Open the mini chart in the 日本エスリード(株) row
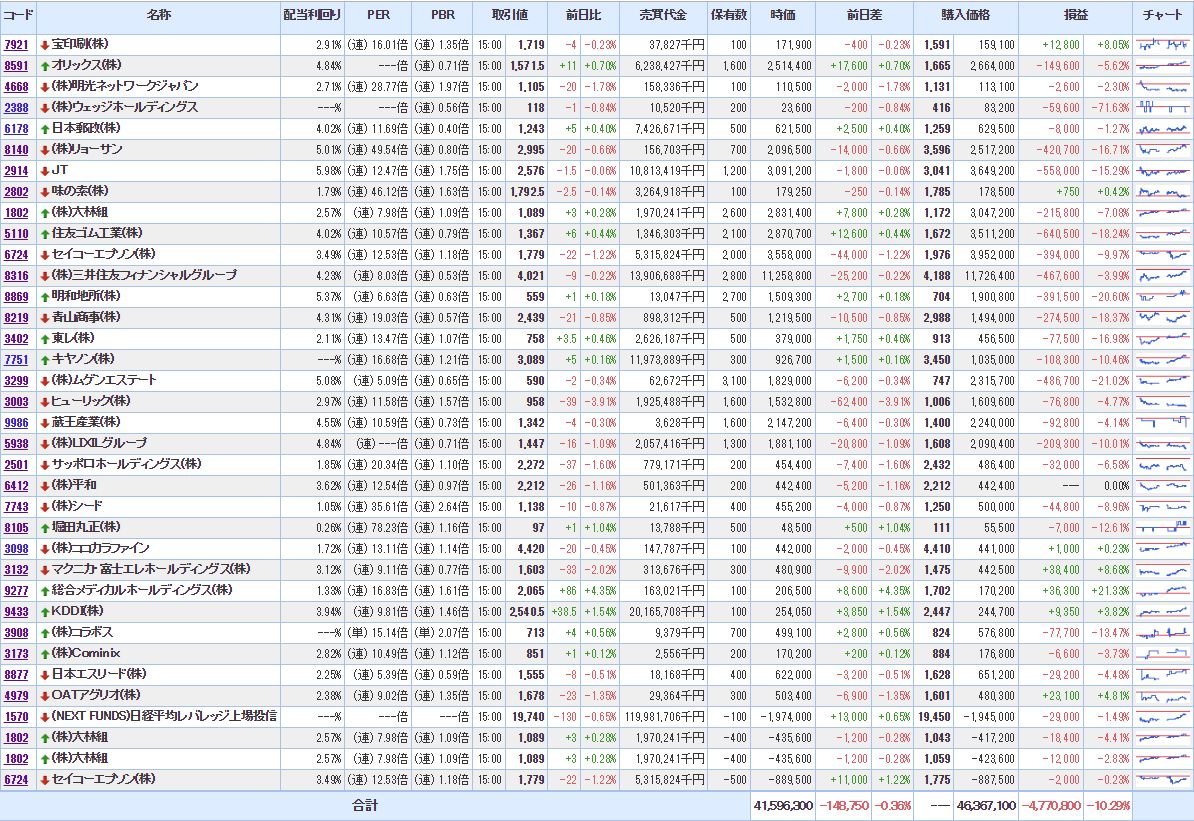Screen dimensions: 1194x821 click(1162, 674)
